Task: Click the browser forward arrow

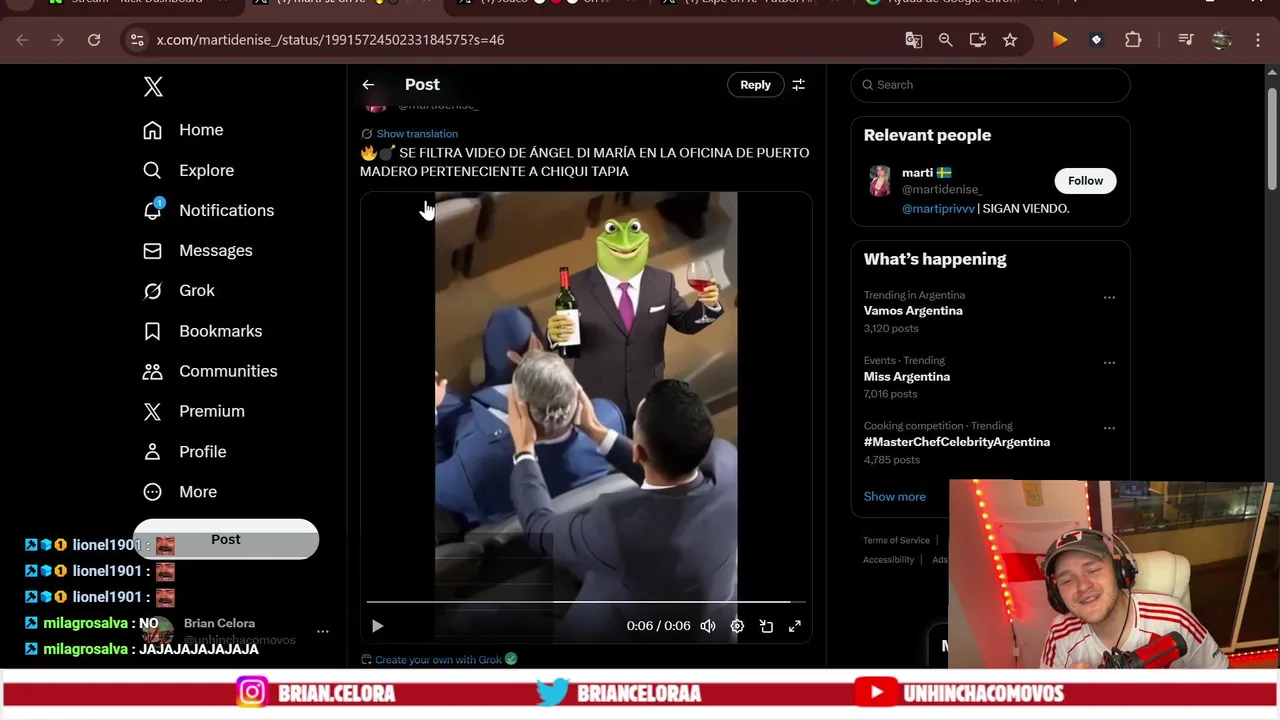Action: point(58,40)
